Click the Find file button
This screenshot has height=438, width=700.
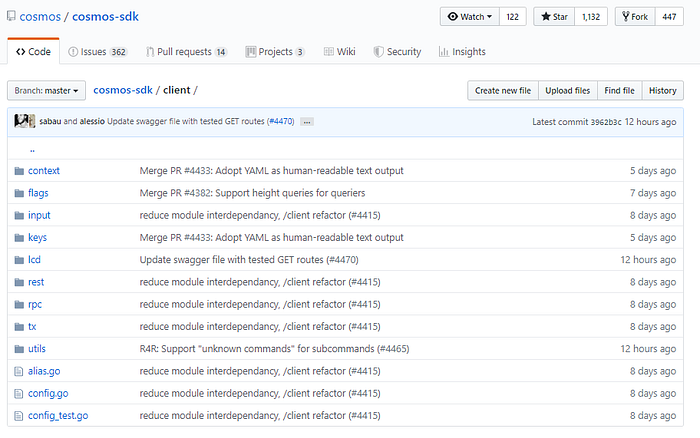620,91
